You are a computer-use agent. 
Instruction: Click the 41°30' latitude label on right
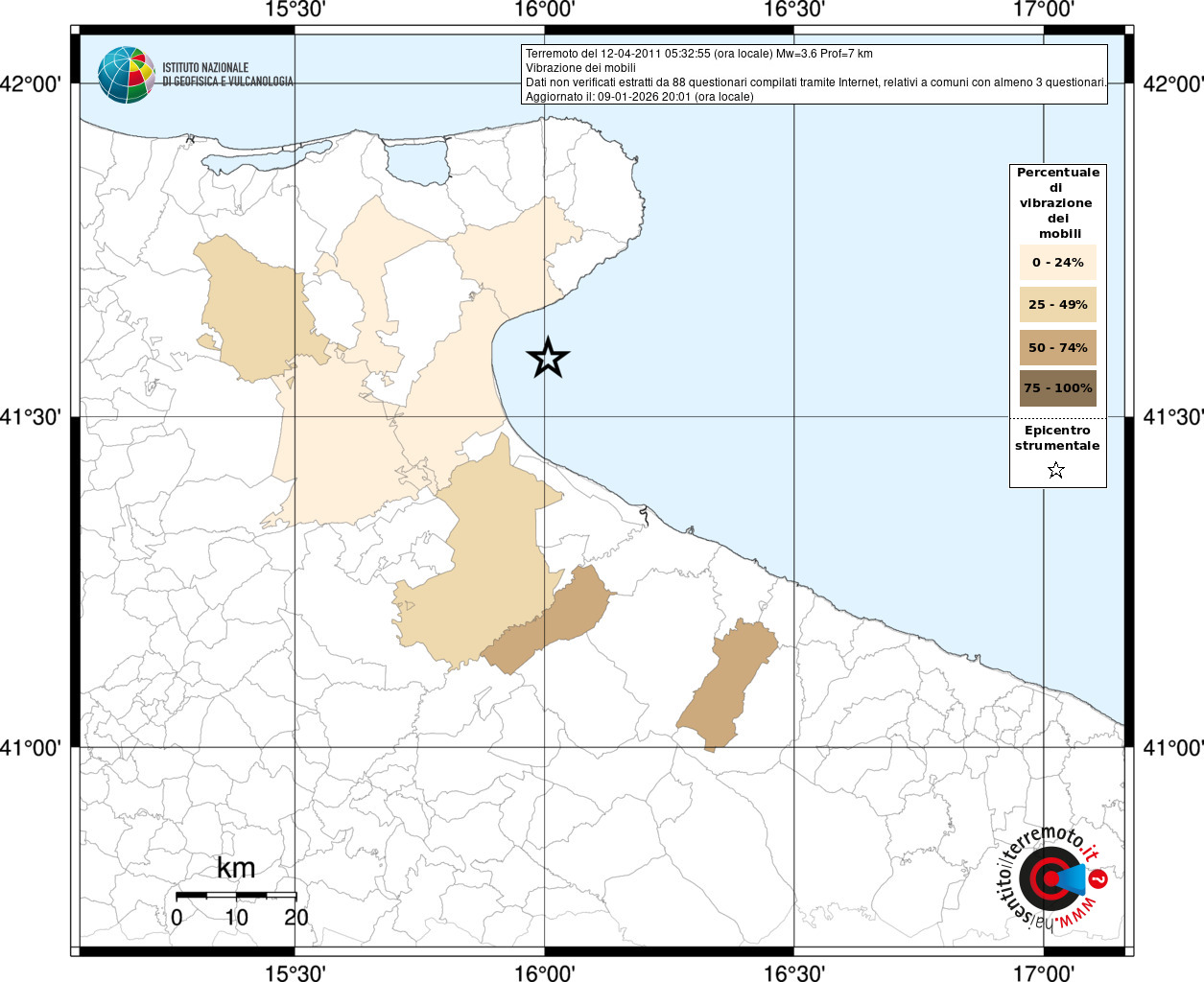(x=1172, y=417)
